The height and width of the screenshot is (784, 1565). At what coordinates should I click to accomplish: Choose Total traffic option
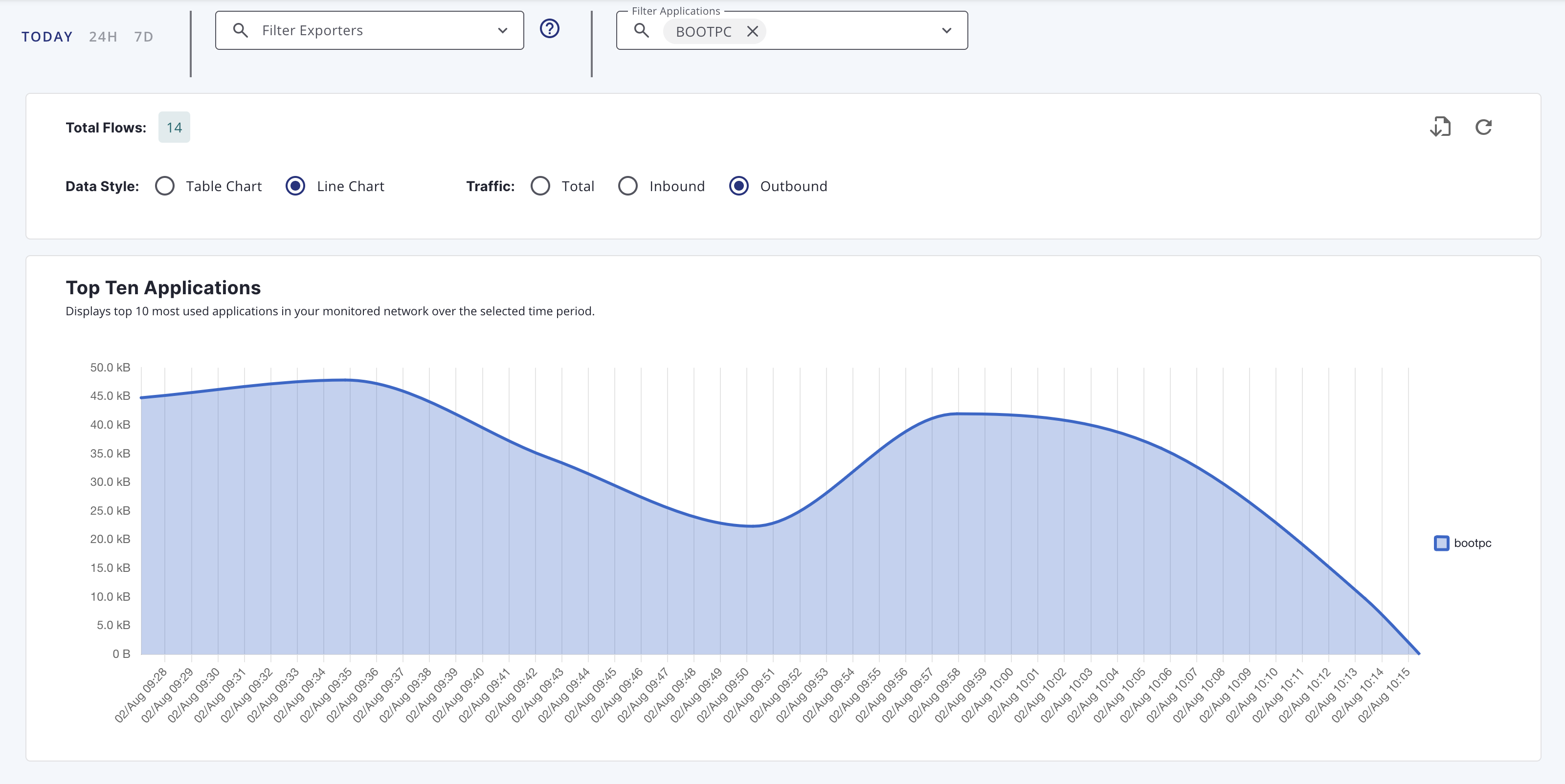pos(540,186)
